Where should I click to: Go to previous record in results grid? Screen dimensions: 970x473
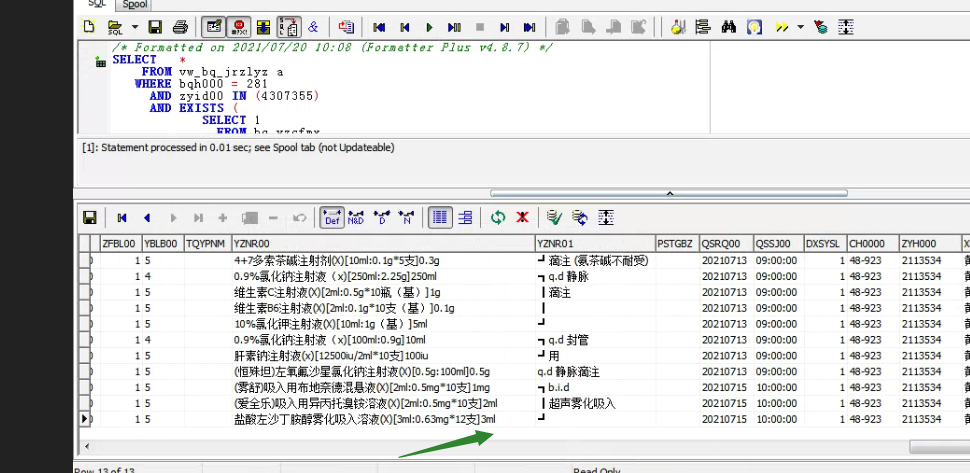[147, 218]
